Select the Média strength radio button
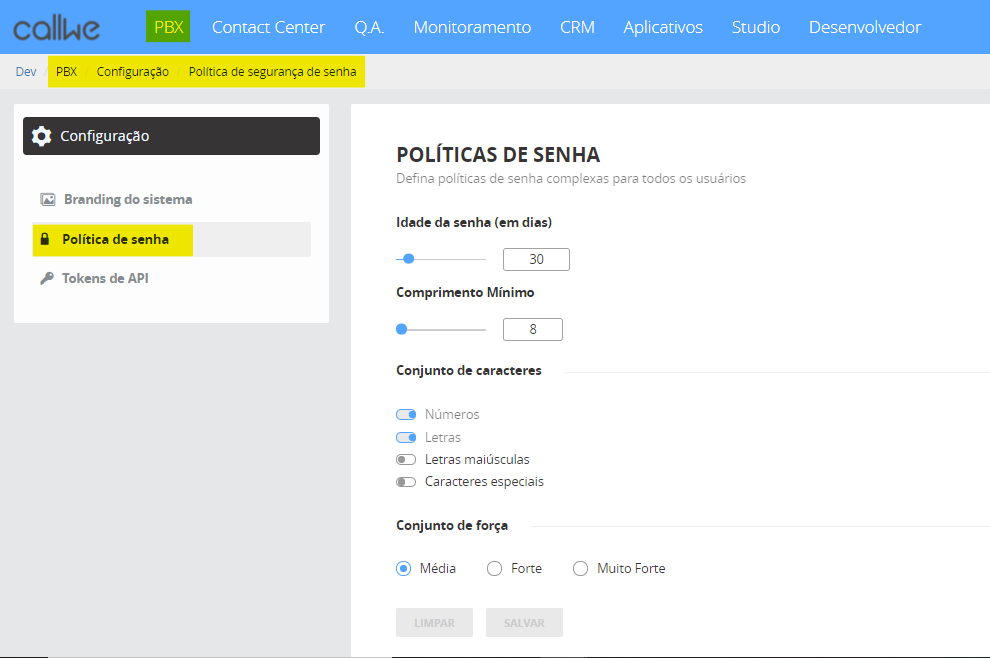Screen dimensions: 990x658 [x=404, y=569]
